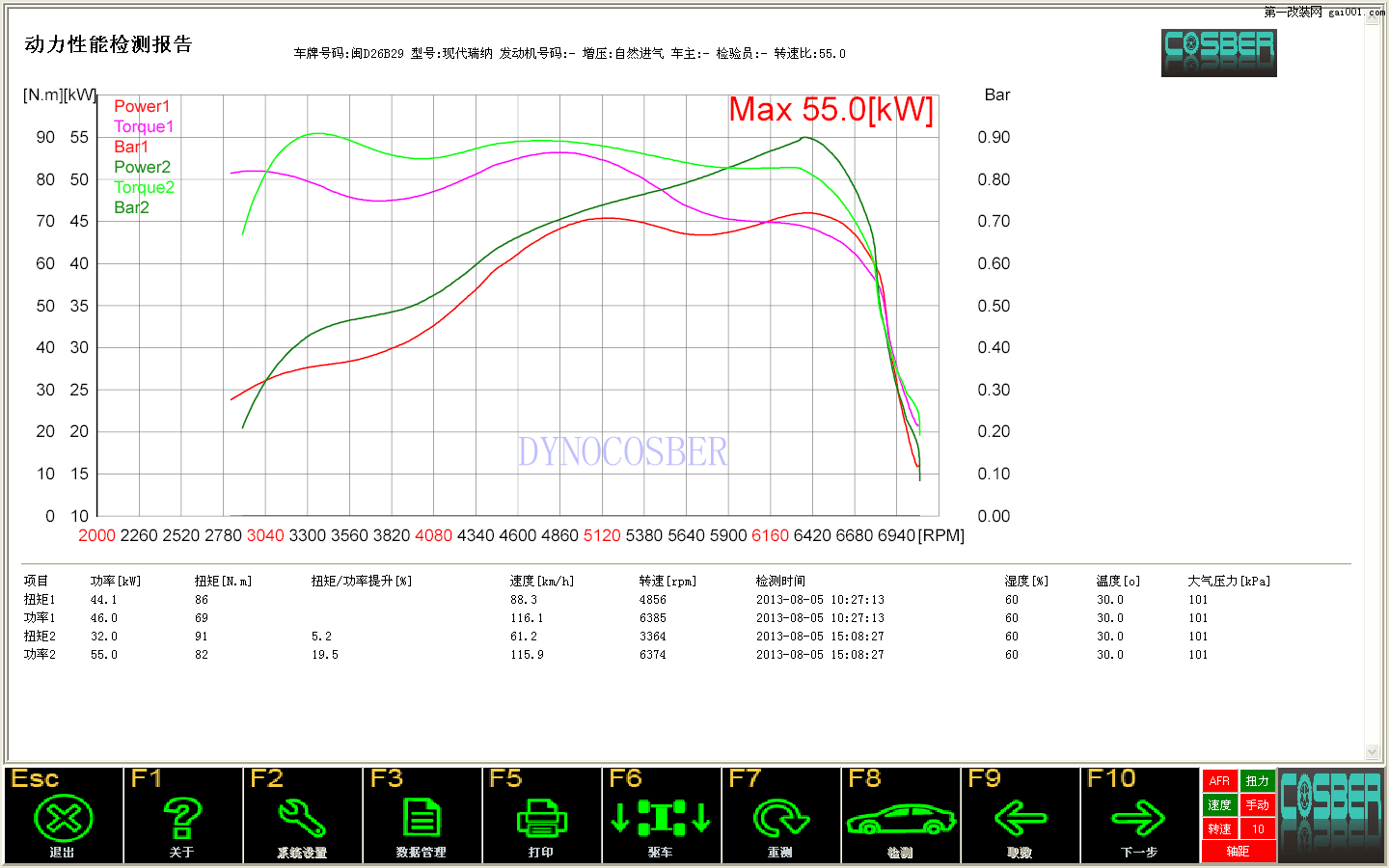Select the Bar2 legend entry
Screen dimensions: 1389x868
point(131,207)
